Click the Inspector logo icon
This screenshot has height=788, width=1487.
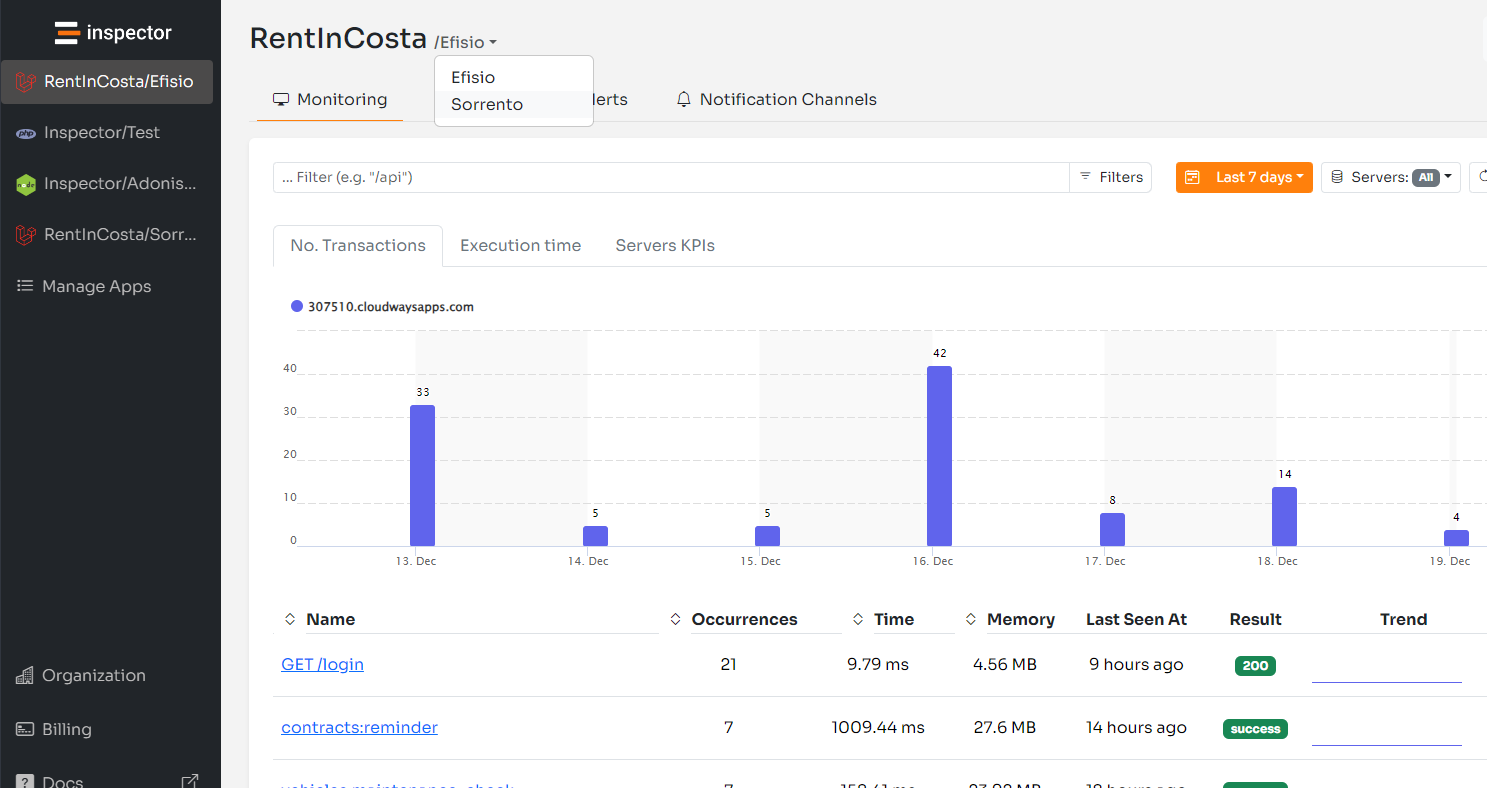tap(67, 33)
